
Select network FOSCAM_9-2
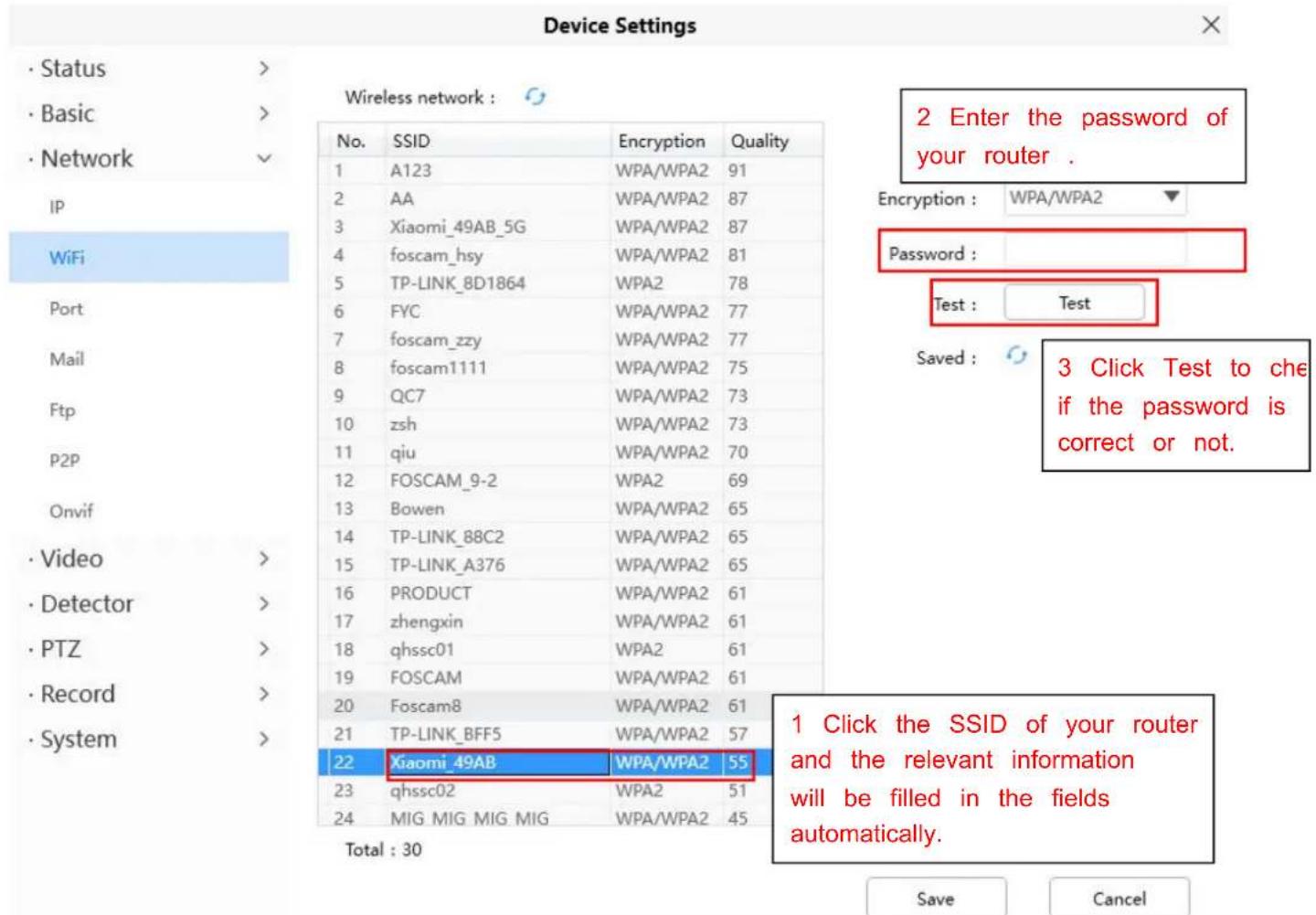pyautogui.click(x=571, y=481)
